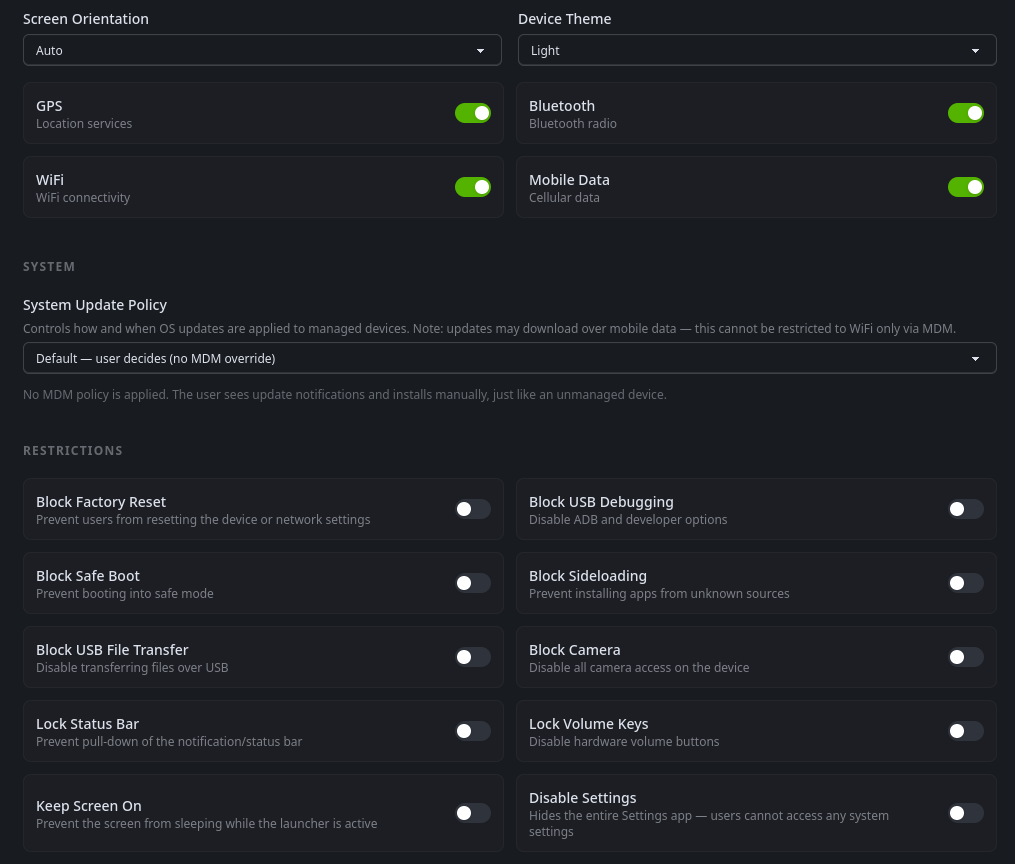Toggle Lock Status Bar on
The image size is (1015, 864).
(472, 731)
